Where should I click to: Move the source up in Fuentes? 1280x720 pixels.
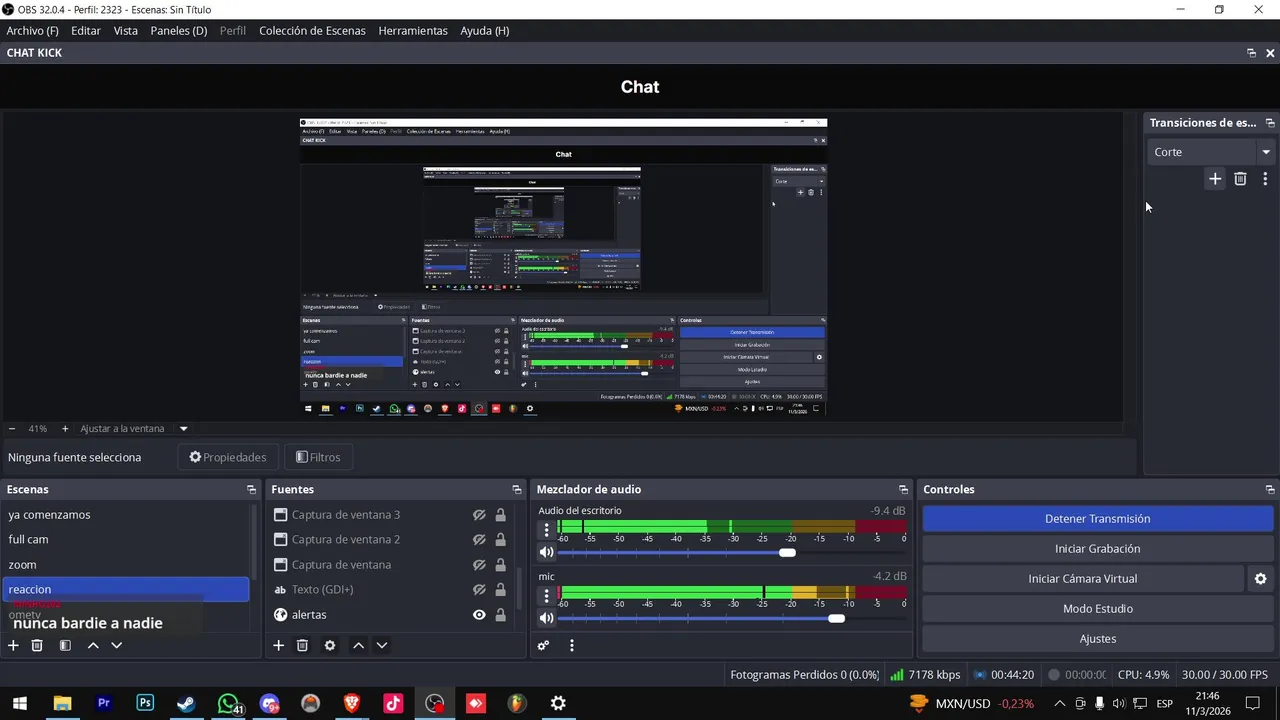point(358,646)
